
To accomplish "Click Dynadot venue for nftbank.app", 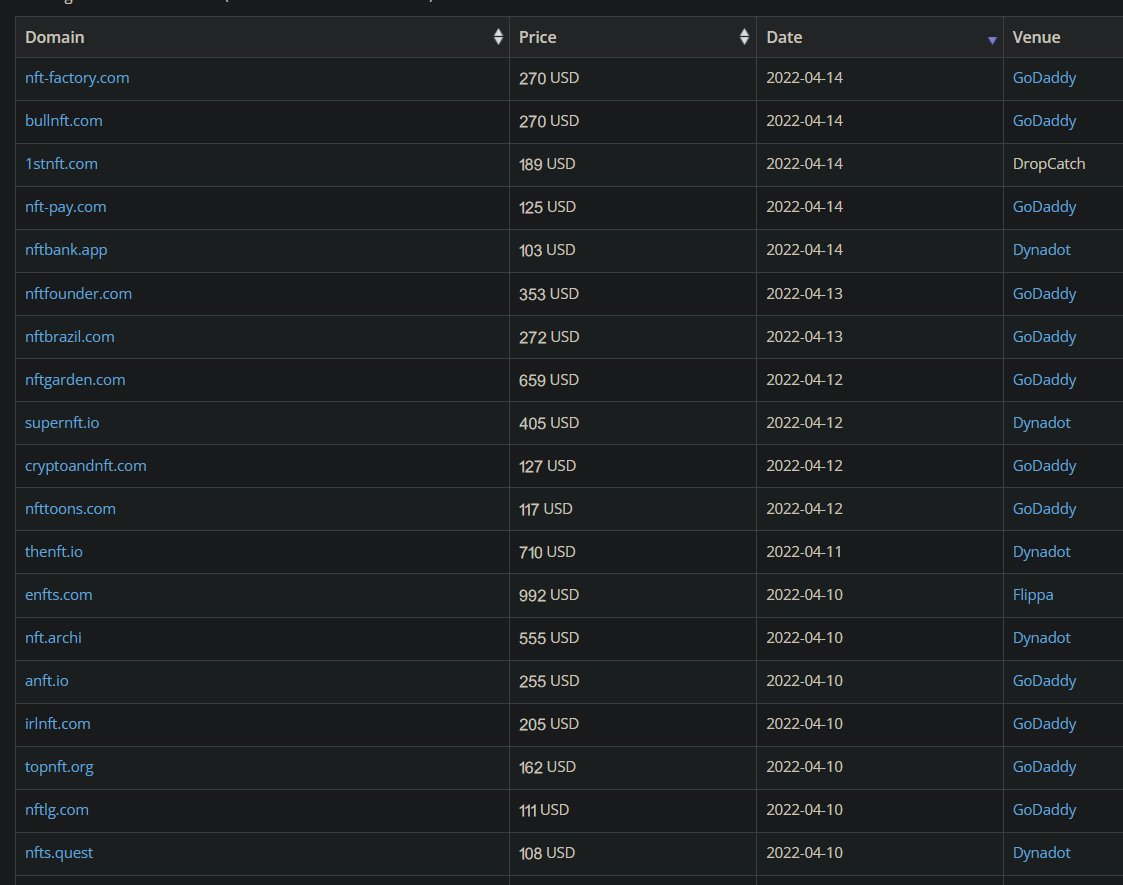I will (1041, 250).
